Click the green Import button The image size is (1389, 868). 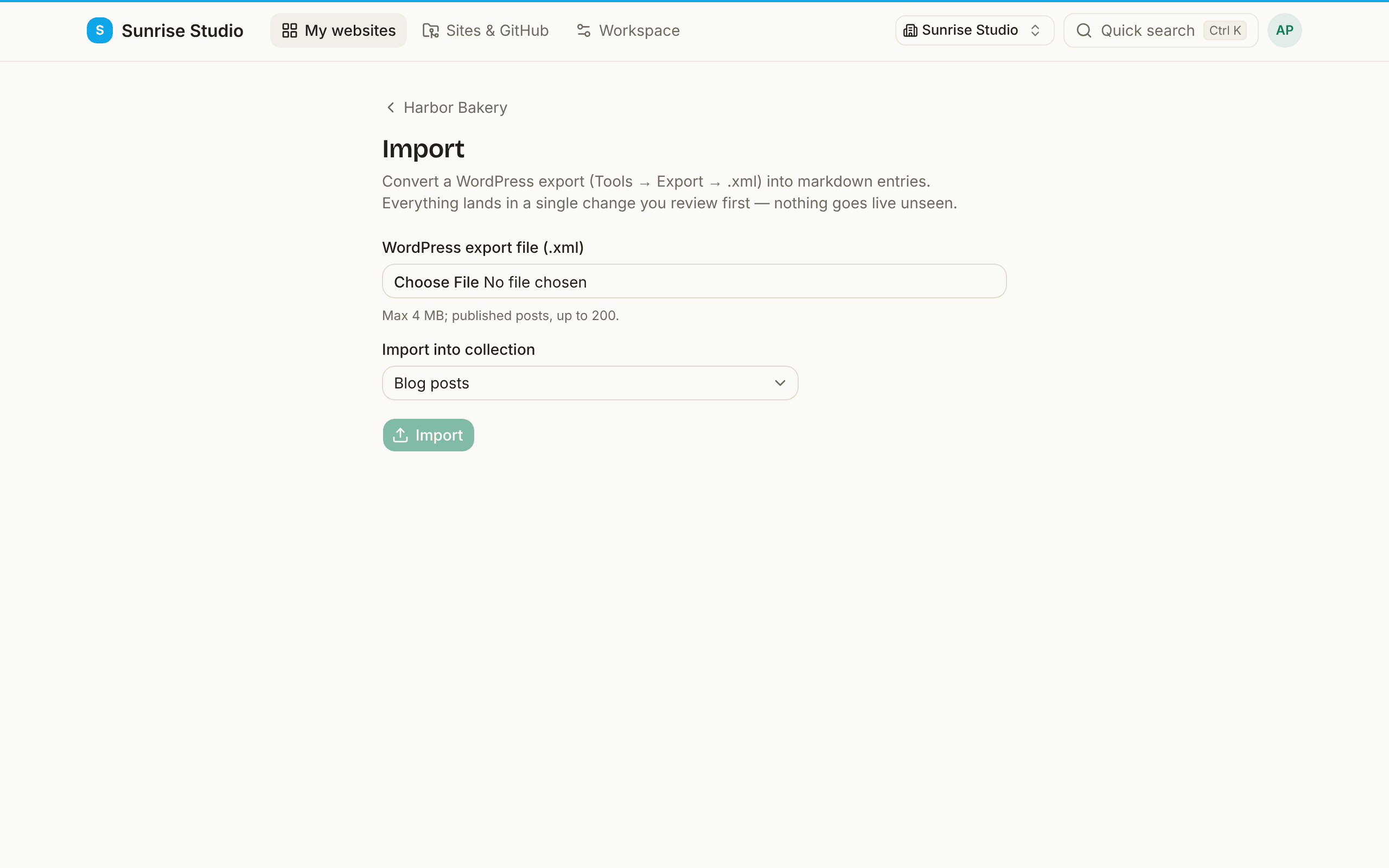[428, 435]
